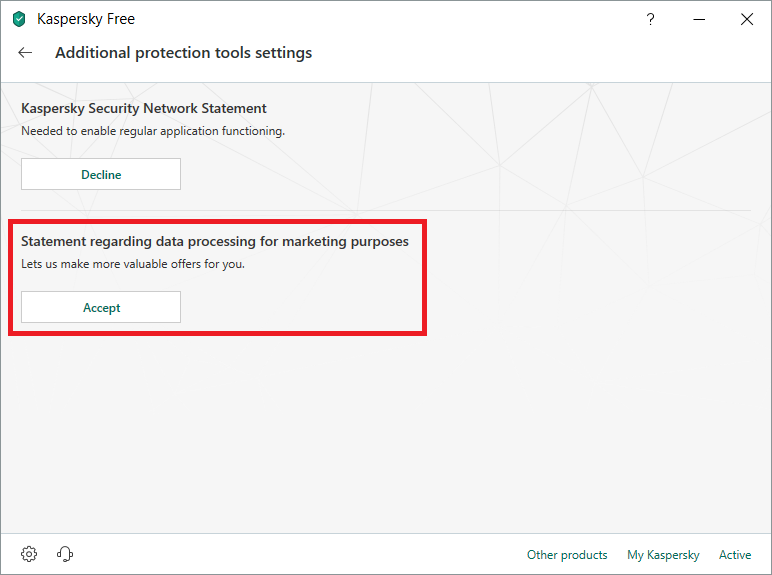The image size is (772, 575).
Task: Open support via the headset icon
Action: [x=66, y=554]
